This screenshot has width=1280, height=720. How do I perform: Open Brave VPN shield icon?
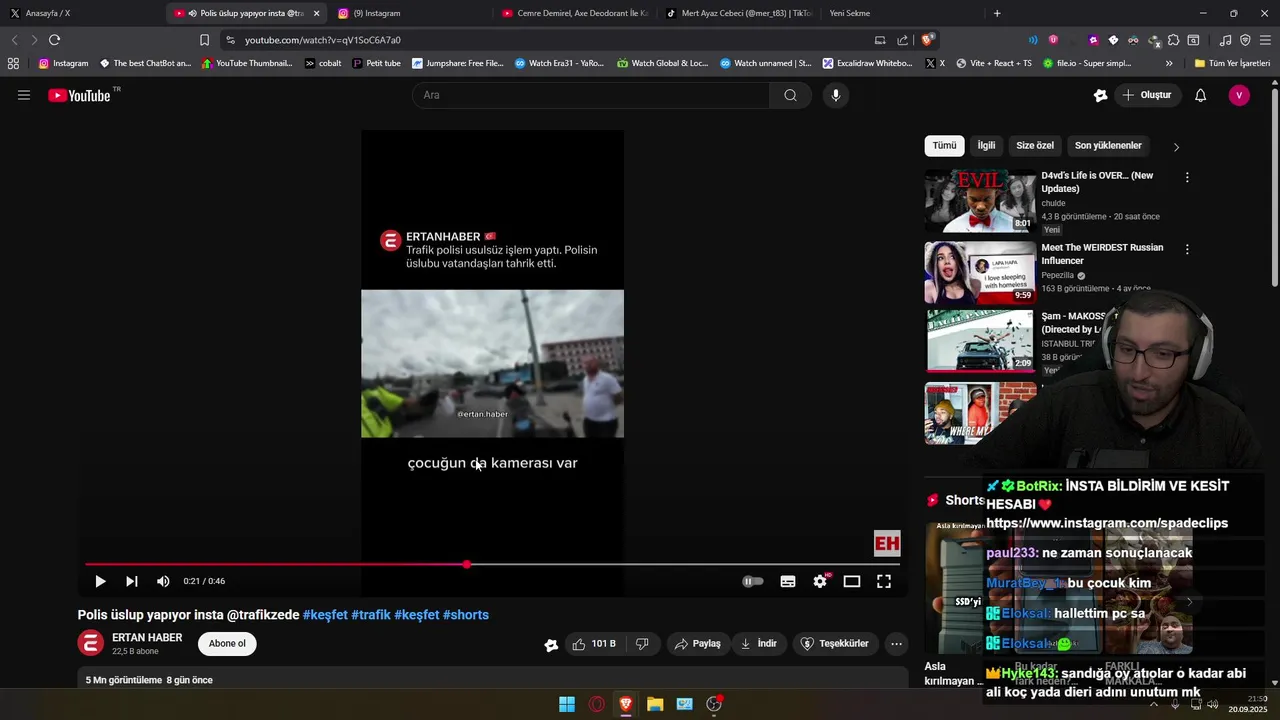coord(1245,40)
